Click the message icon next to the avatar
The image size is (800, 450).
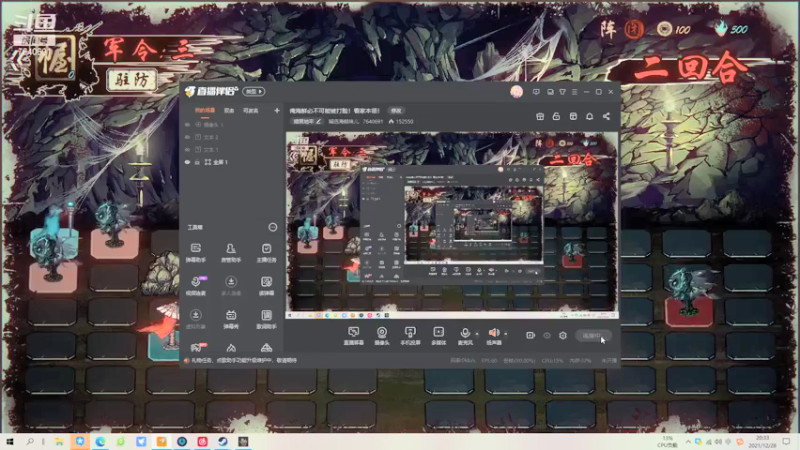pos(536,92)
